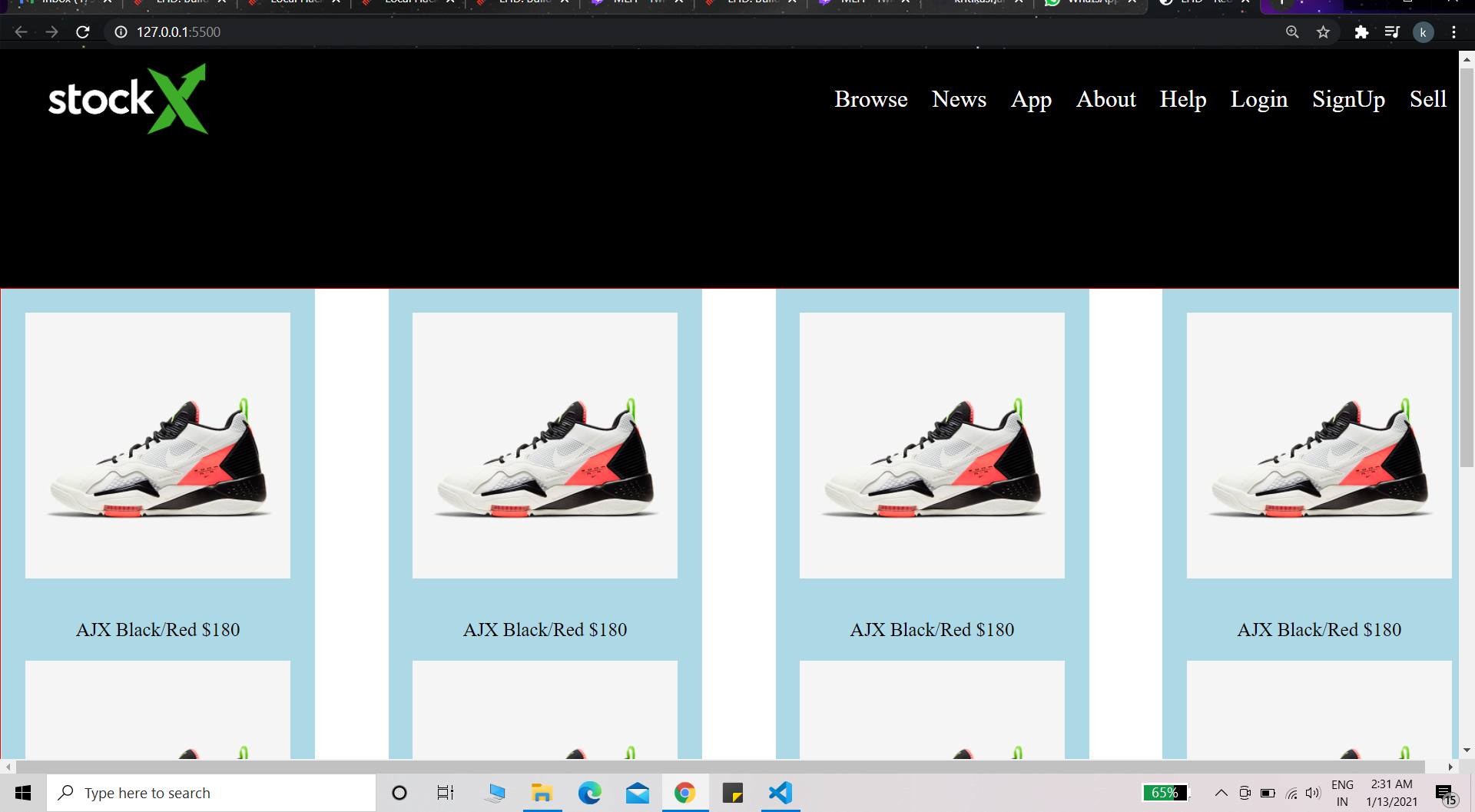
Task: Click the horizontal scrollbar thumb
Action: (721, 767)
